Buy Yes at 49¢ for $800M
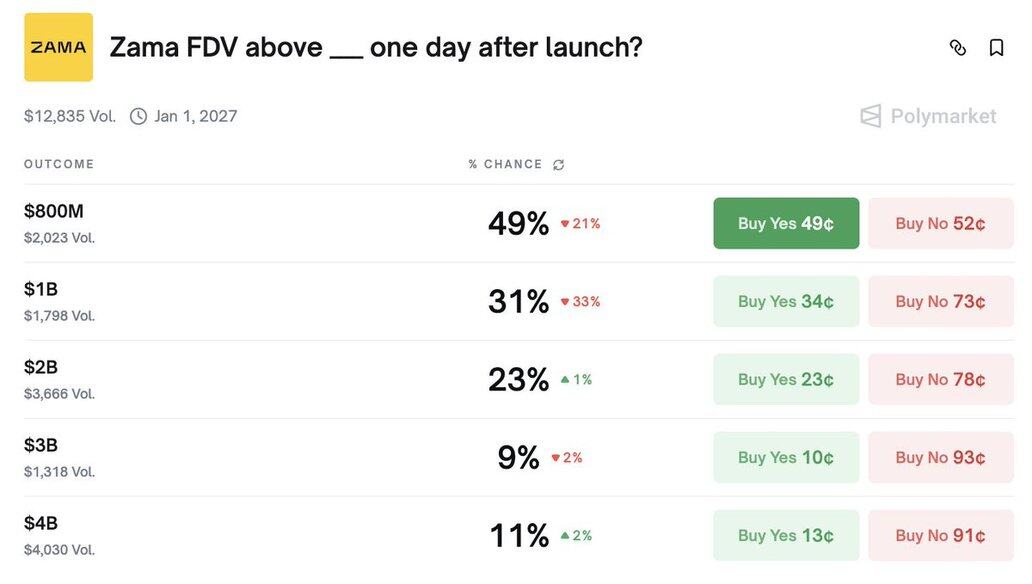 [786, 223]
